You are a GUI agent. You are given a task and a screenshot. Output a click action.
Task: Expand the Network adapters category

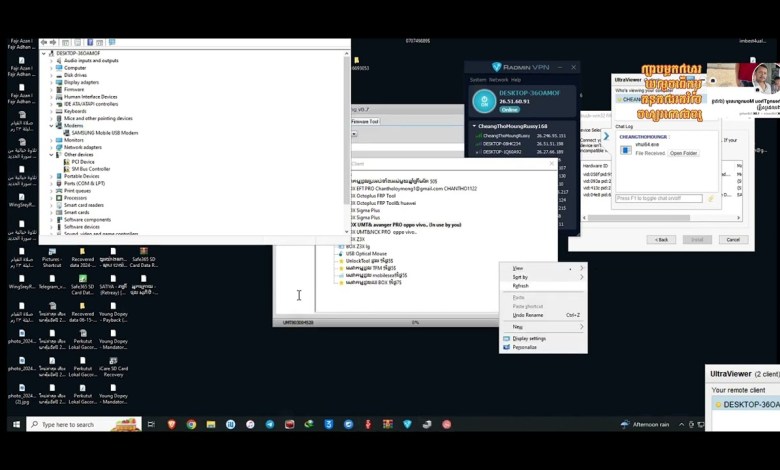pyautogui.click(x=51, y=147)
